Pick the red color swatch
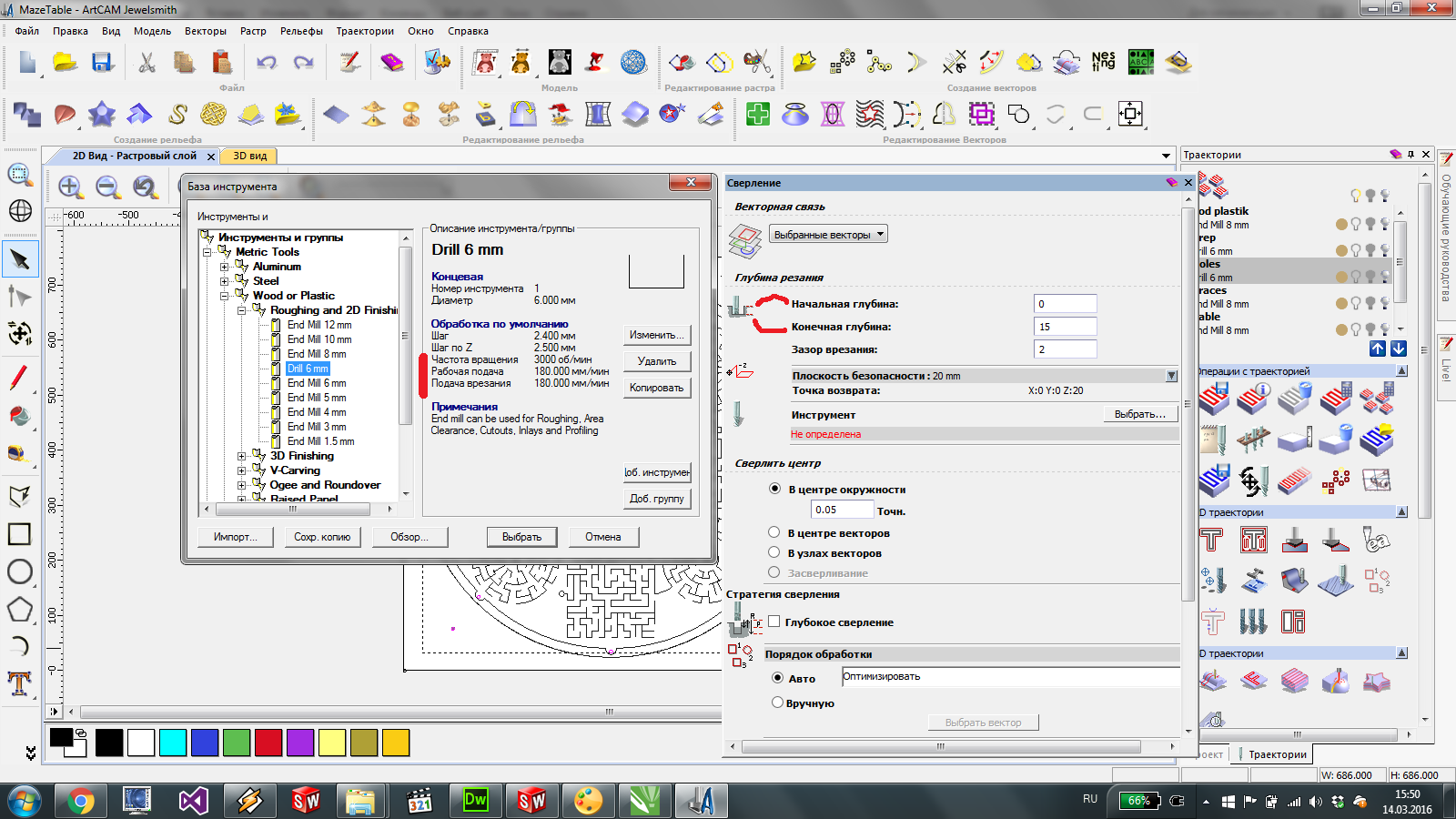Screen dimensions: 1456x819 [x=268, y=743]
